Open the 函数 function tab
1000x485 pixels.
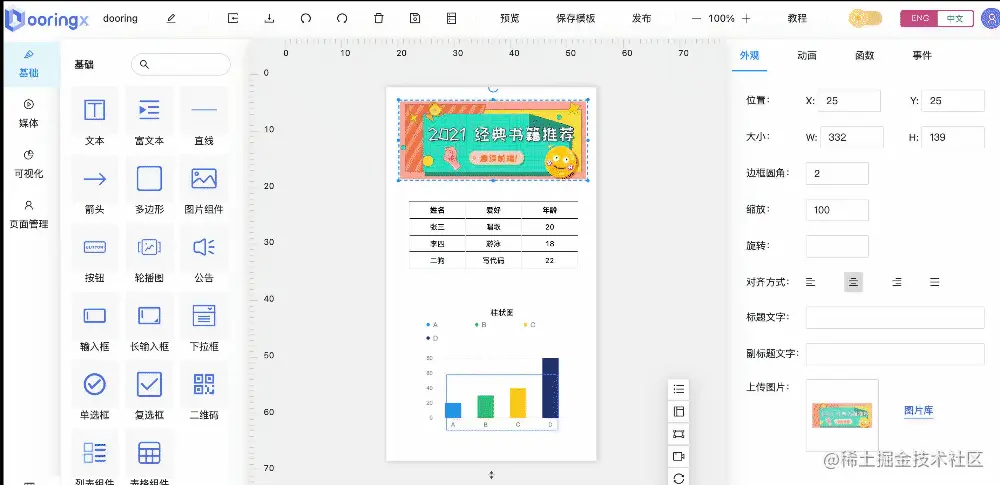864,56
